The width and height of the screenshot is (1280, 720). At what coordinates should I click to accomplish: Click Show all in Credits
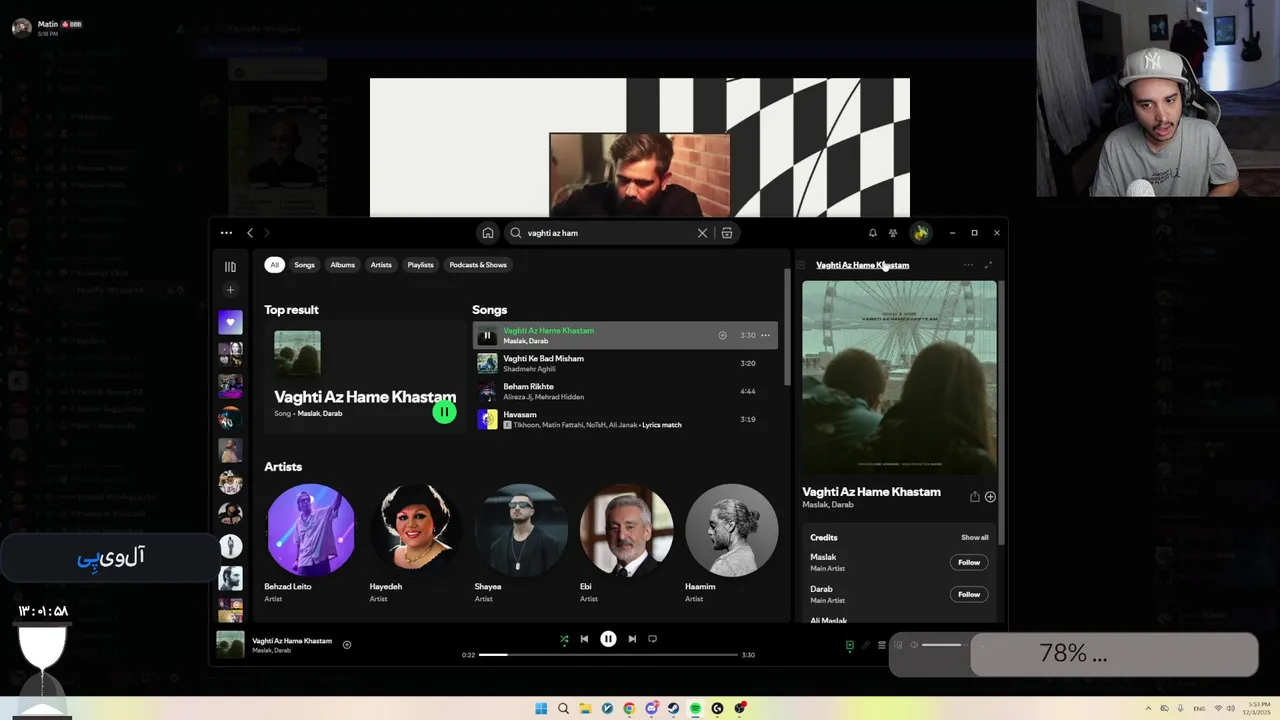974,538
